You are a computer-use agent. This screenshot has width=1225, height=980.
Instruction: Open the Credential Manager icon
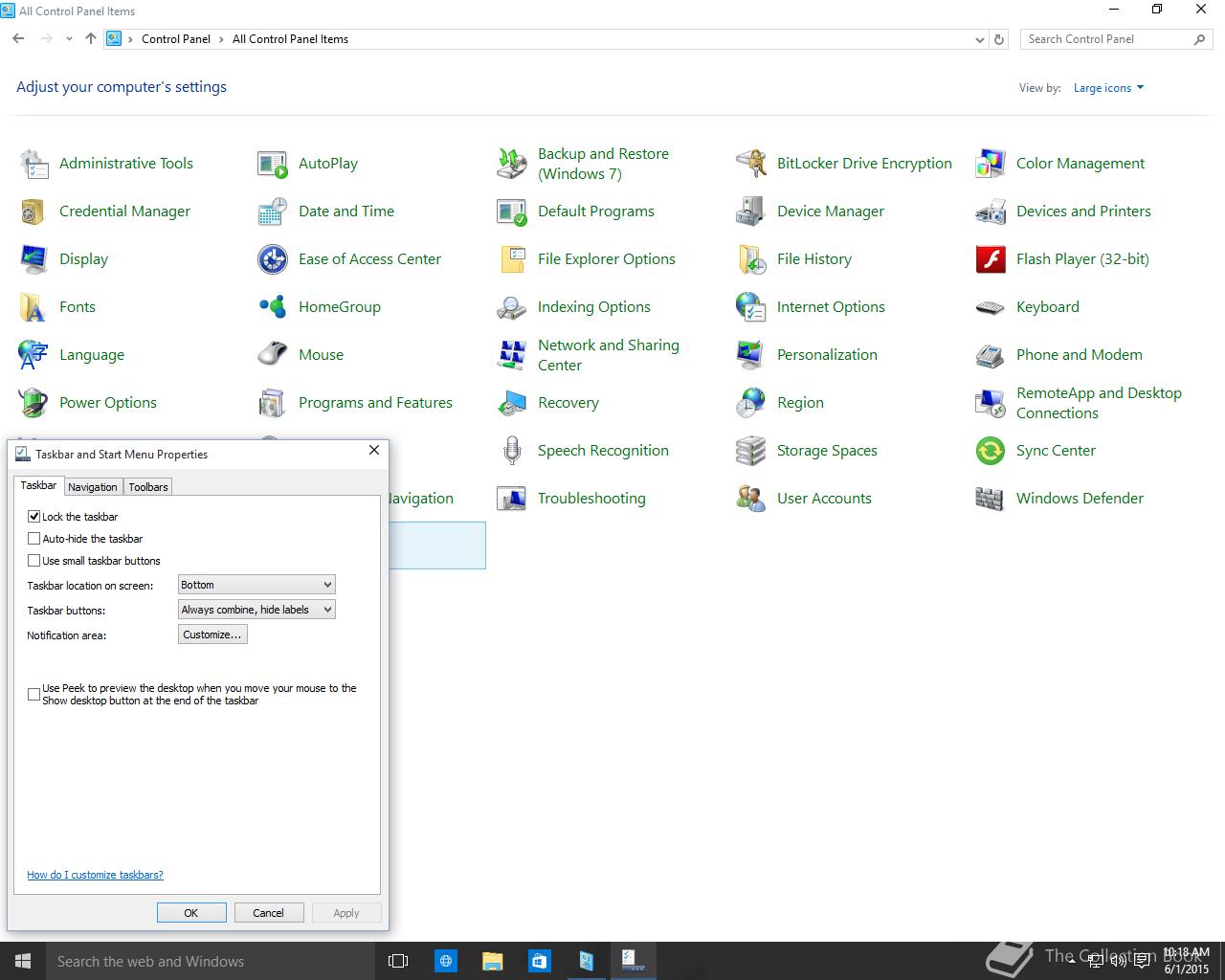[x=33, y=212]
